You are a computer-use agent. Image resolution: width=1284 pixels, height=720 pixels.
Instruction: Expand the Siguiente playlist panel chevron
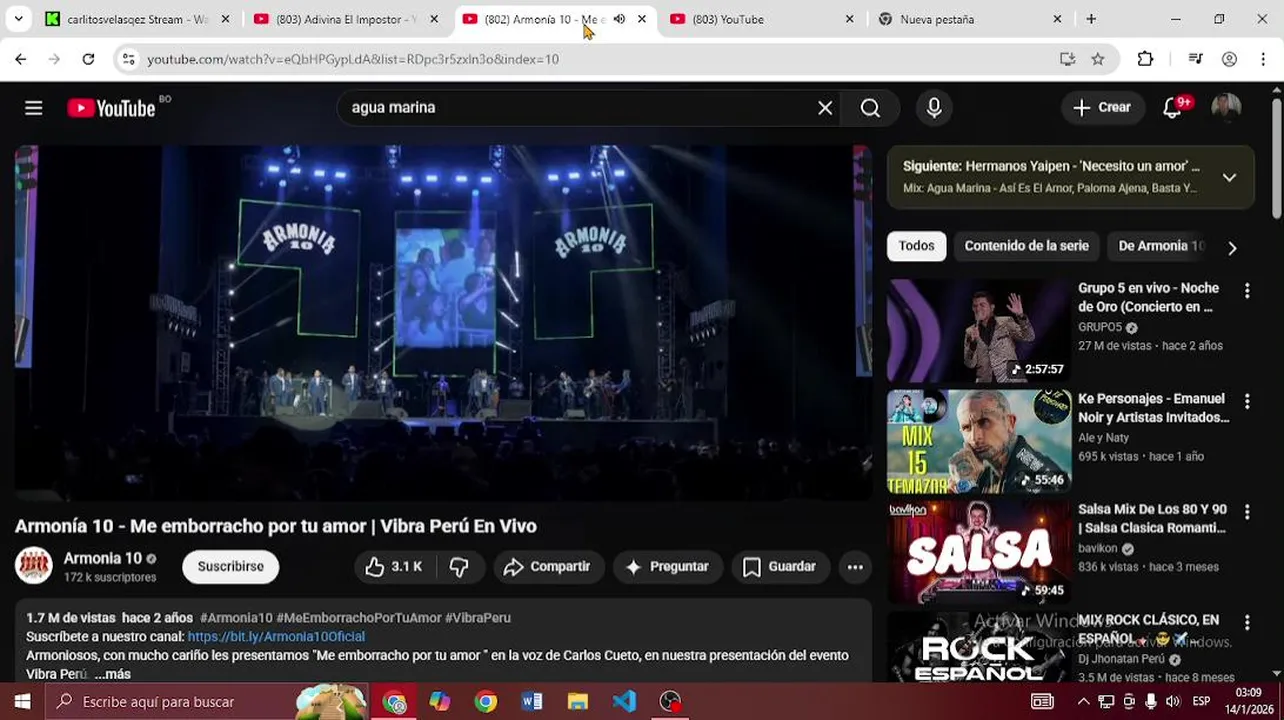[x=1229, y=178]
